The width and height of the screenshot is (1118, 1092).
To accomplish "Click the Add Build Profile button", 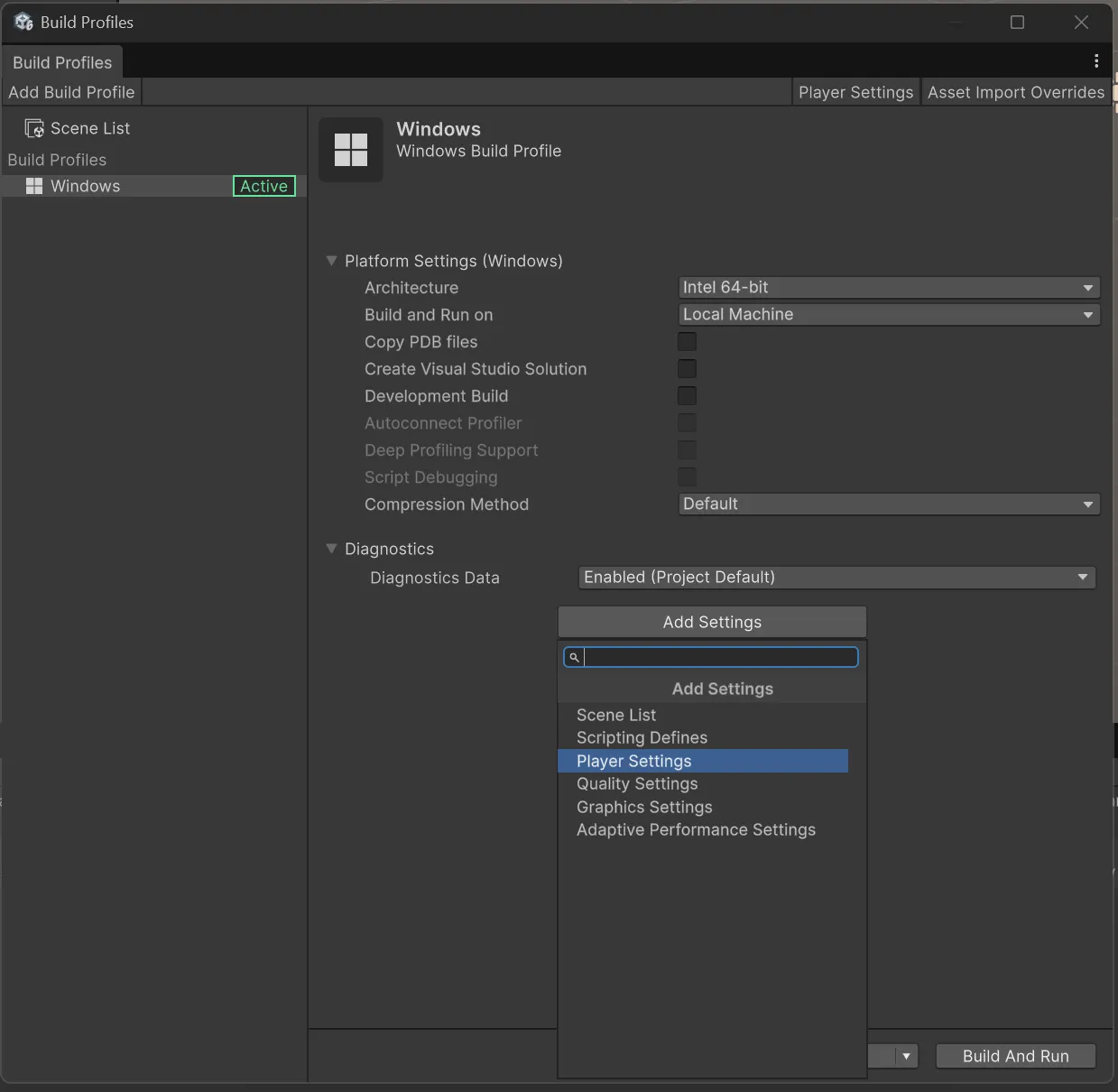I will tap(71, 91).
